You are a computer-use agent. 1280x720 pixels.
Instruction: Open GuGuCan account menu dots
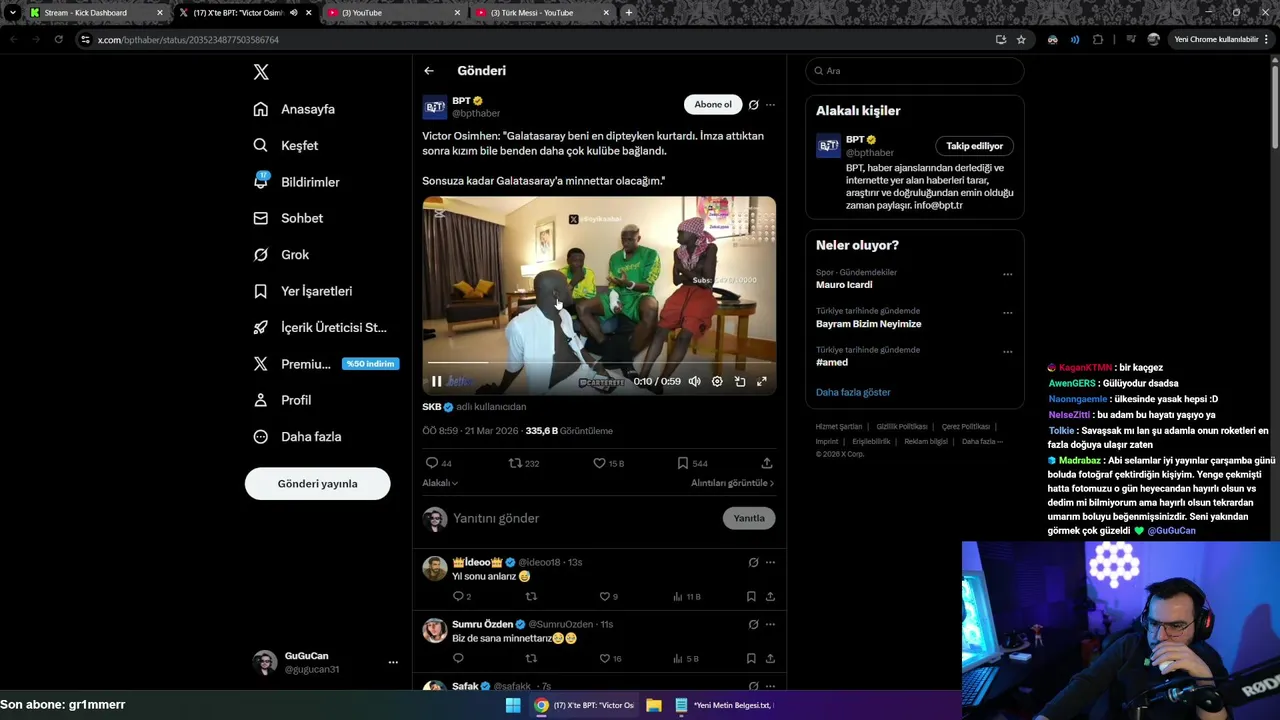[x=393, y=662]
